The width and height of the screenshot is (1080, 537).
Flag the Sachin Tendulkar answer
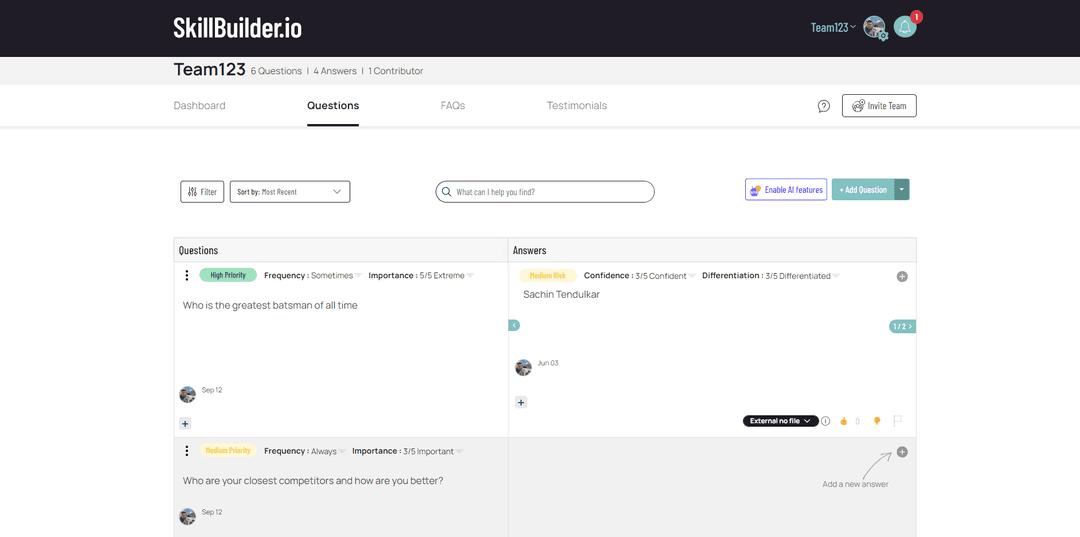coord(898,421)
